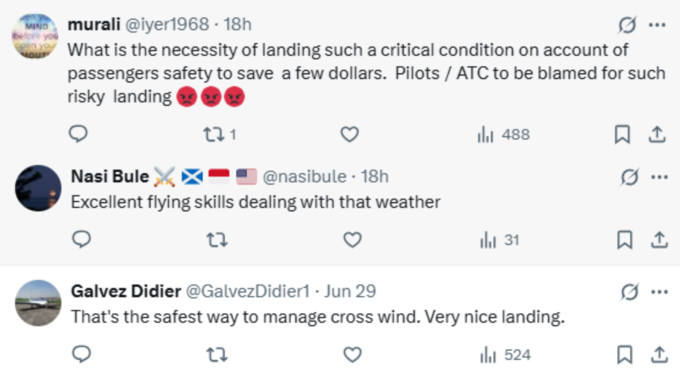Like murali's tweet
This screenshot has width=680, height=383.
coord(350,134)
